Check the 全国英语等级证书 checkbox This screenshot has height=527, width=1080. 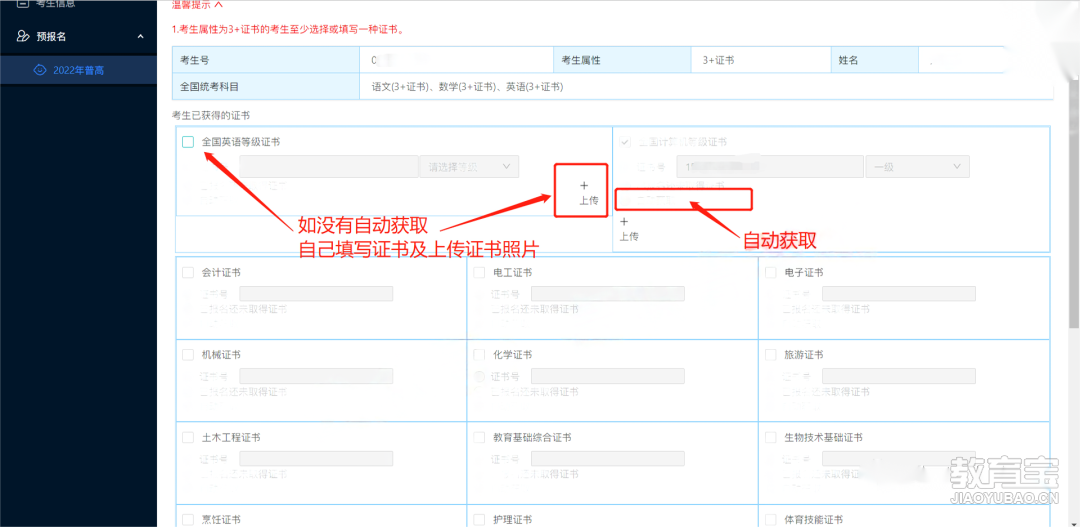point(188,142)
